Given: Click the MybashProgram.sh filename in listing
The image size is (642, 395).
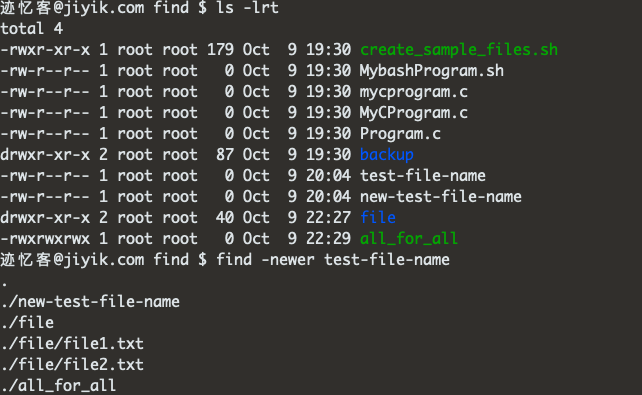Looking at the screenshot, I should [432, 71].
